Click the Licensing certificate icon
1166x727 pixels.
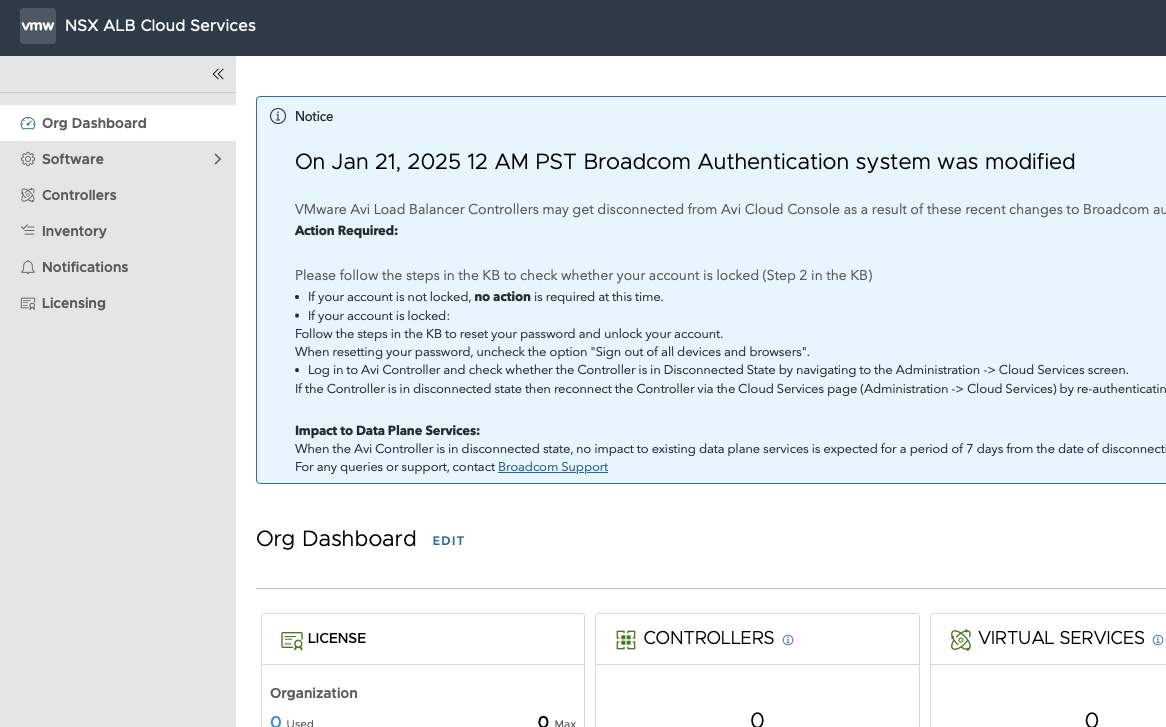[x=28, y=303]
